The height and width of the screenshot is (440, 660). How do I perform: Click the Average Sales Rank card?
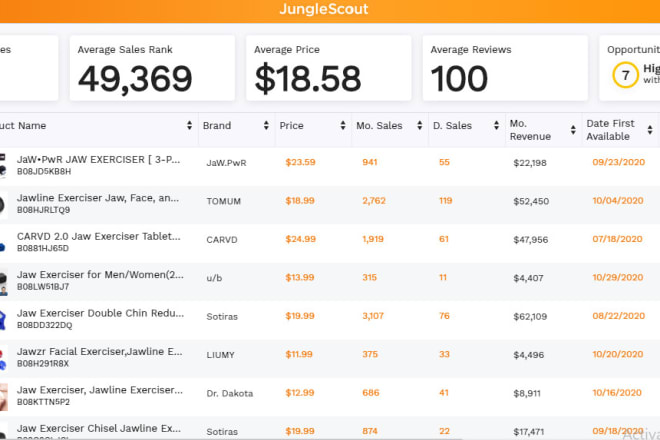[x=152, y=68]
